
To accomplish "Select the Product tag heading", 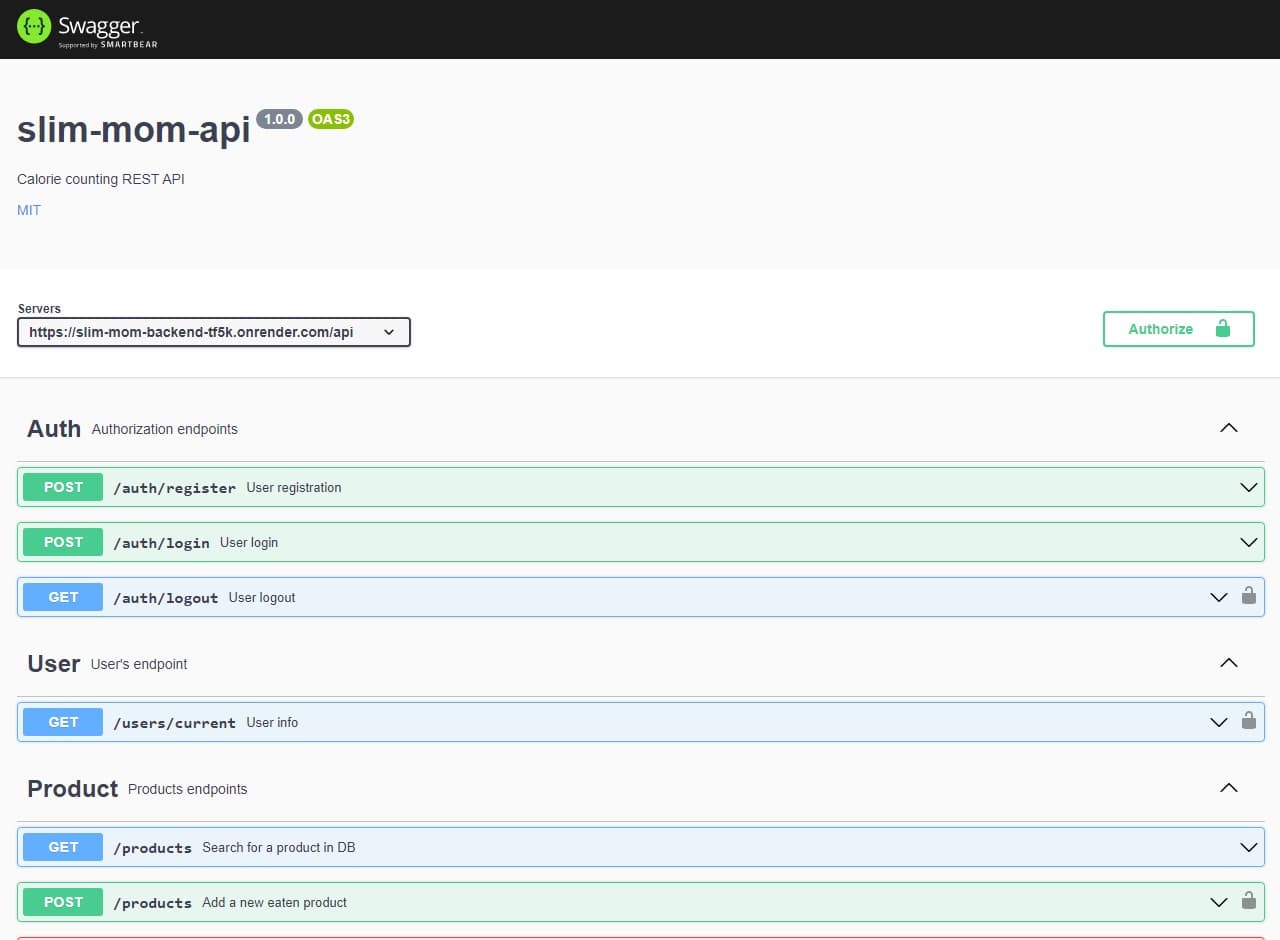I will (73, 788).
